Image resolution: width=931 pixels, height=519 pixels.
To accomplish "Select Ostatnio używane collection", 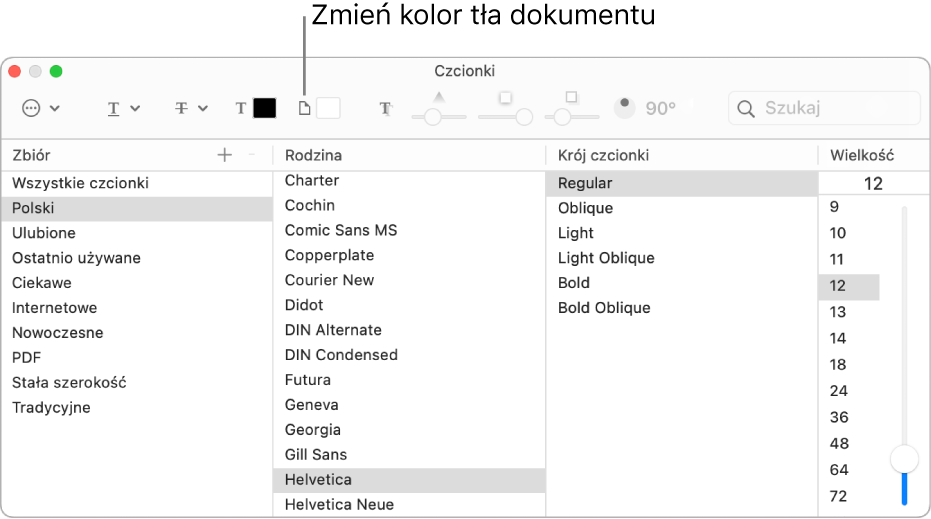I will (137, 258).
